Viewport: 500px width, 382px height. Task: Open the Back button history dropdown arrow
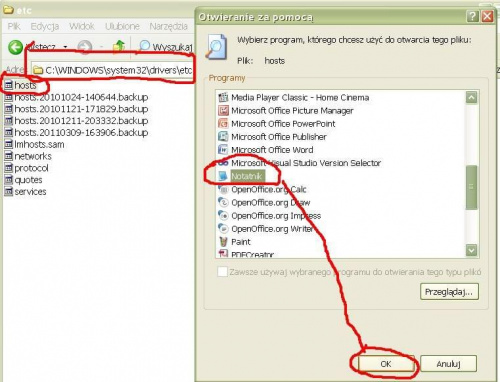[x=65, y=47]
